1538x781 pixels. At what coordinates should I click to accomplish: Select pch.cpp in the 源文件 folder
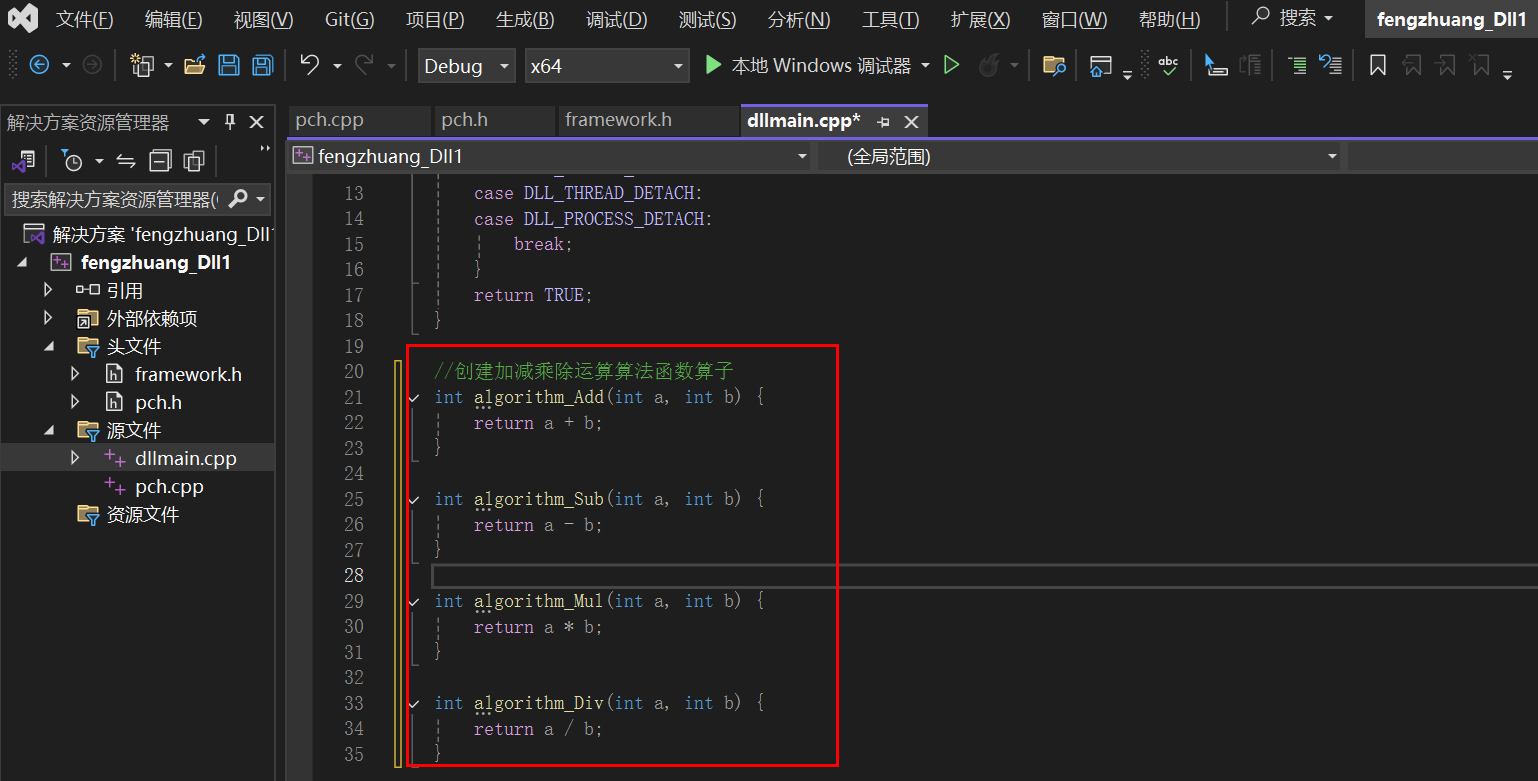point(169,486)
